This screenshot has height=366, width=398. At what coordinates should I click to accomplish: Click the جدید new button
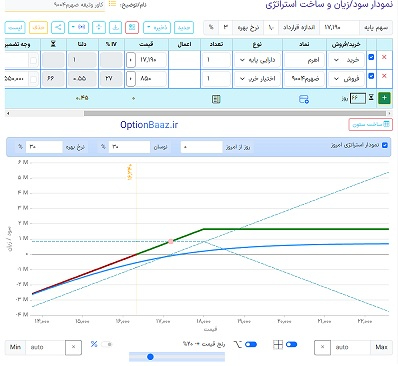coord(184,27)
